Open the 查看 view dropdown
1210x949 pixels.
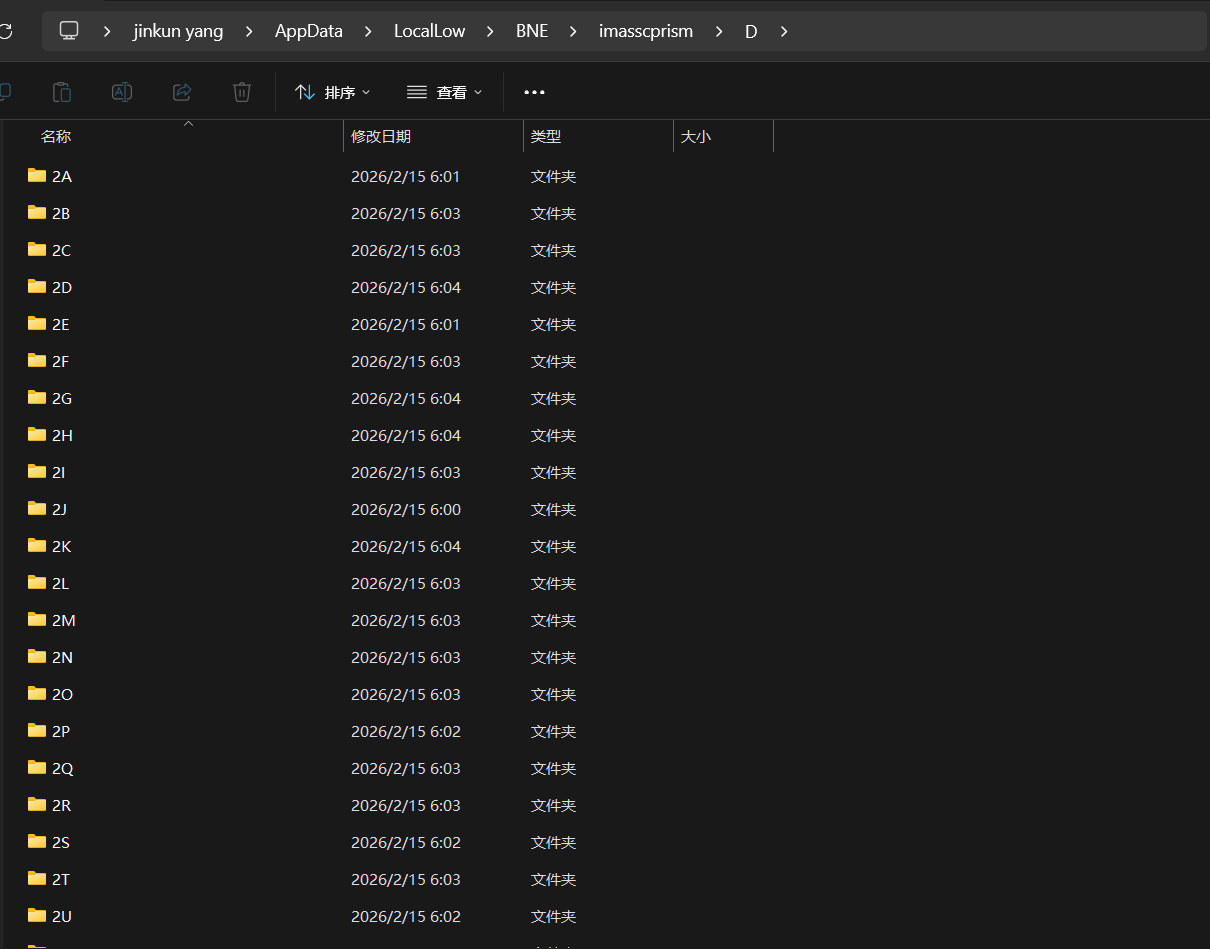click(445, 92)
